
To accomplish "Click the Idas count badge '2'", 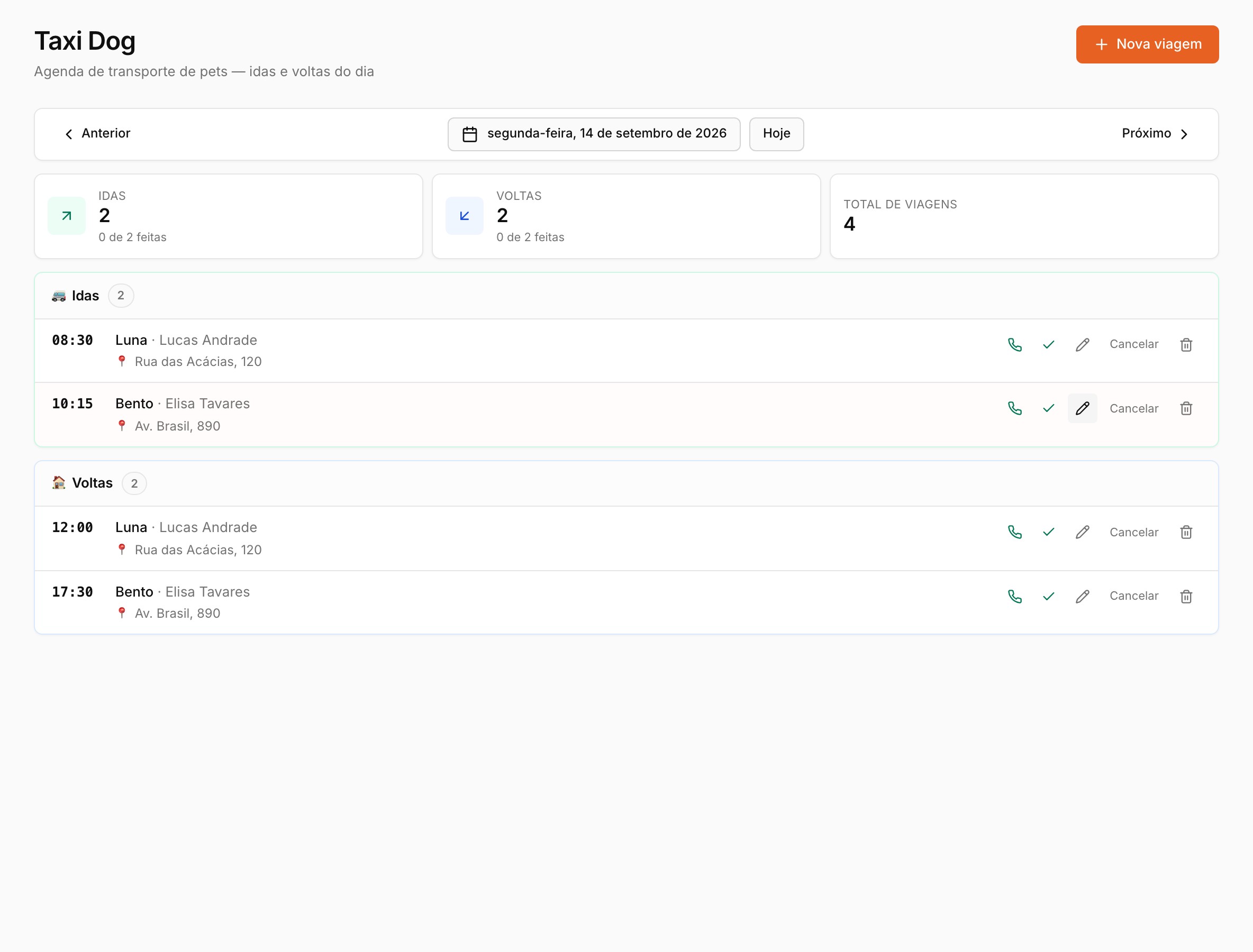I will tap(121, 295).
